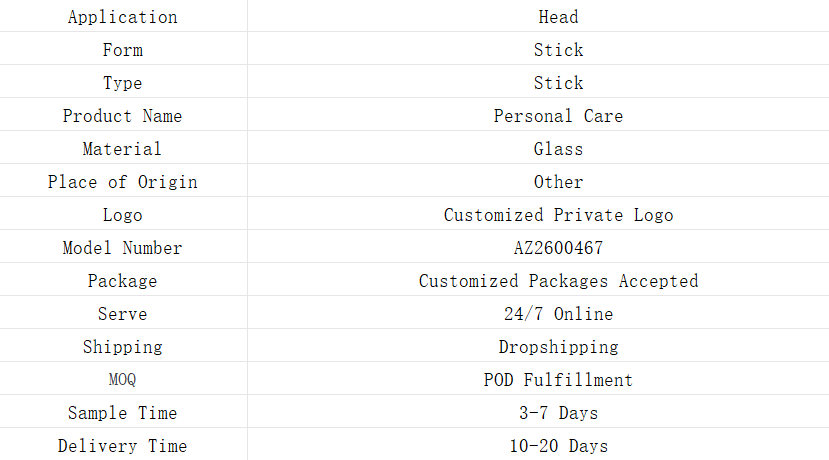The height and width of the screenshot is (460, 829).
Task: Click the Place of Origin label
Action: (122, 182)
